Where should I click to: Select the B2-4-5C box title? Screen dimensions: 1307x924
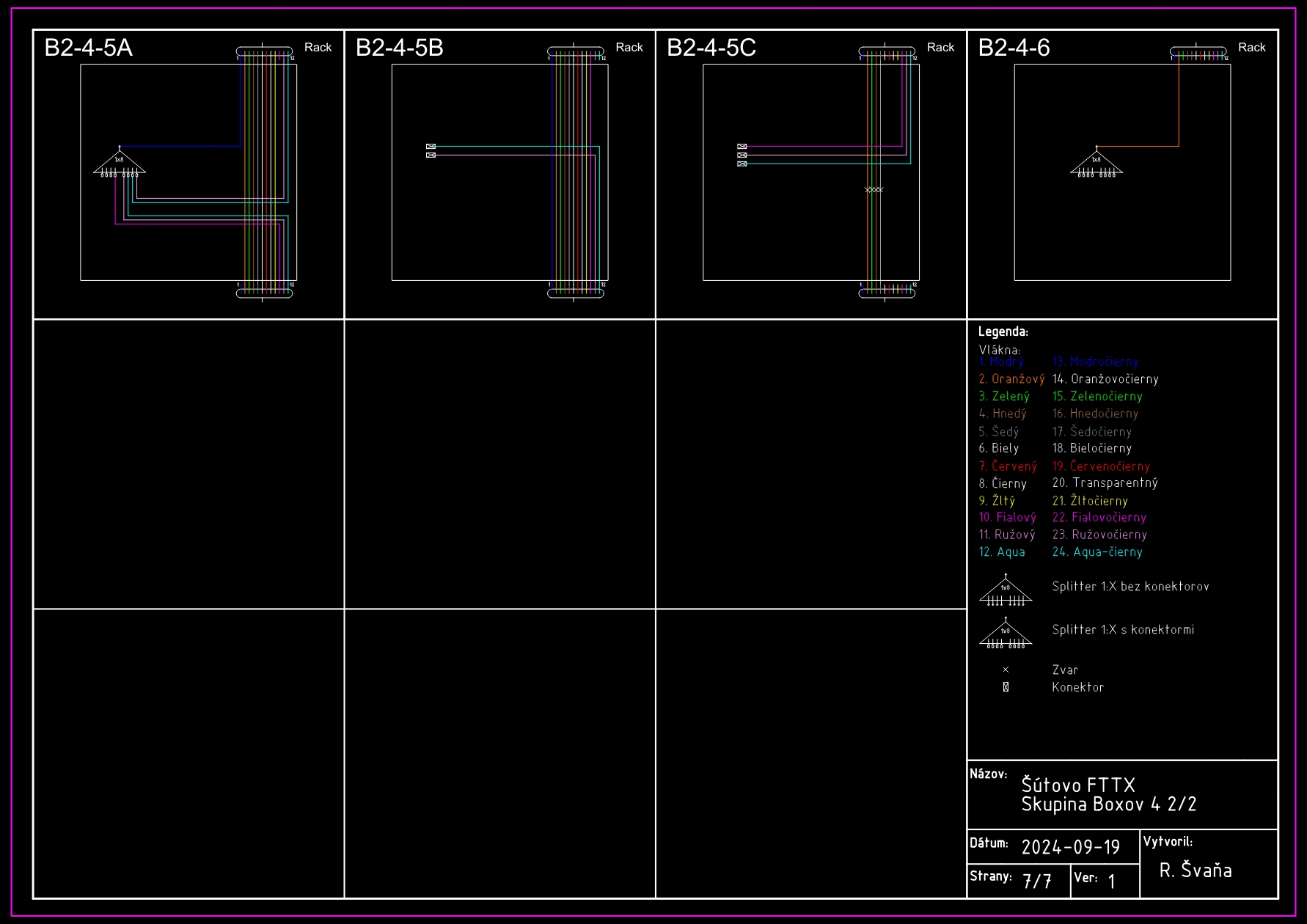(x=711, y=48)
